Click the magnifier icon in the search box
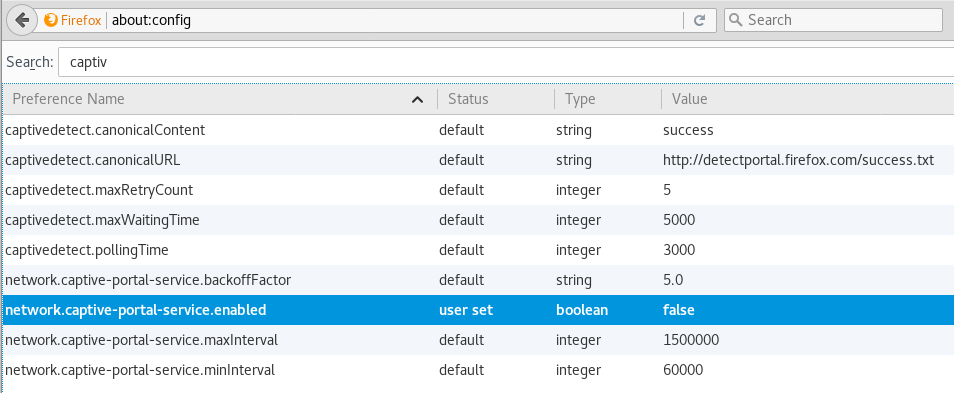Image resolution: width=954 pixels, height=393 pixels. [x=735, y=20]
